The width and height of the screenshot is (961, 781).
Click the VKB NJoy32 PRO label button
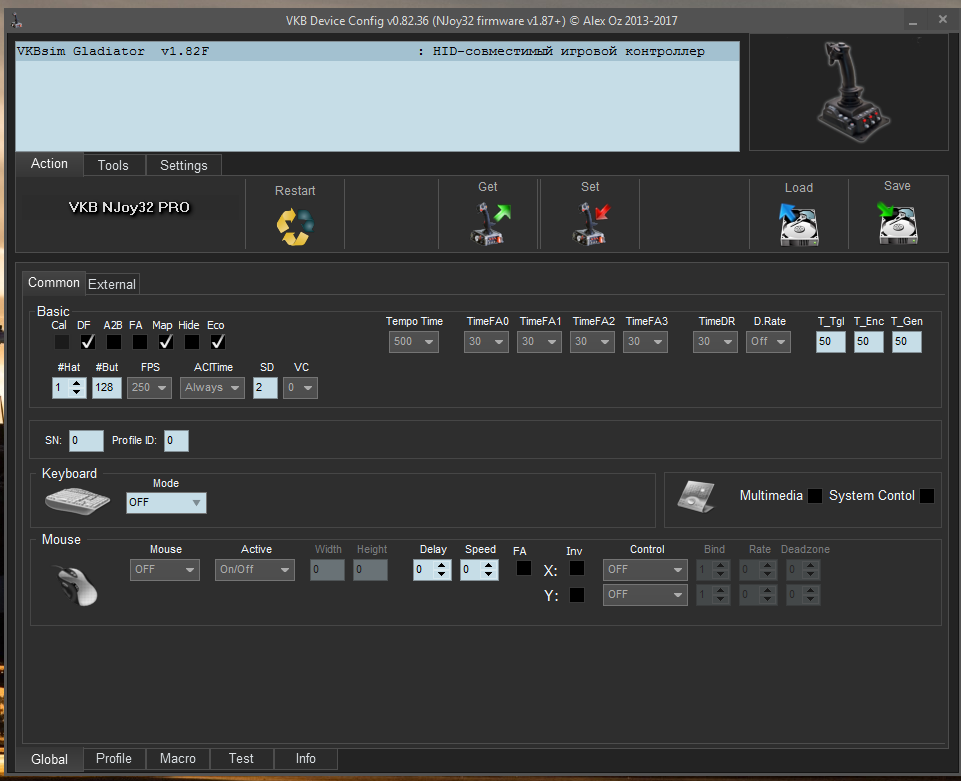click(129, 207)
